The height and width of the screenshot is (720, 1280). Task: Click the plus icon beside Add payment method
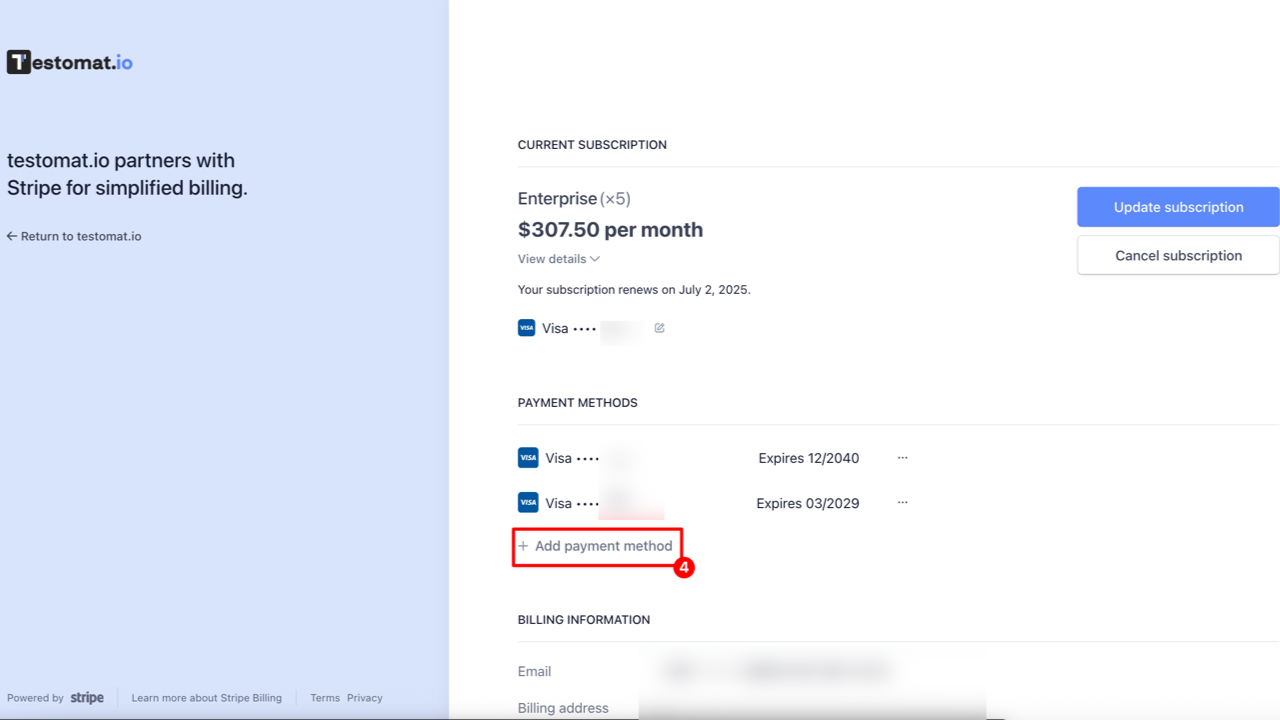tap(524, 546)
